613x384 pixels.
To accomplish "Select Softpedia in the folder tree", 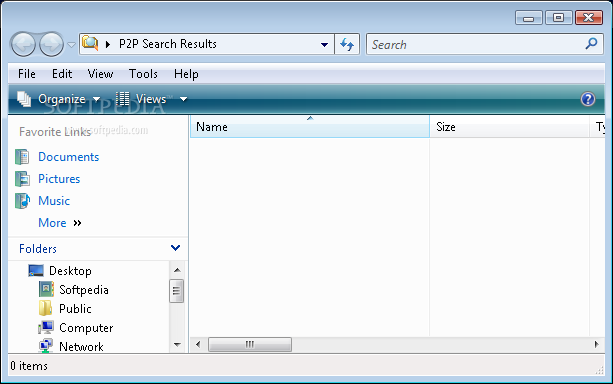I will point(84,290).
